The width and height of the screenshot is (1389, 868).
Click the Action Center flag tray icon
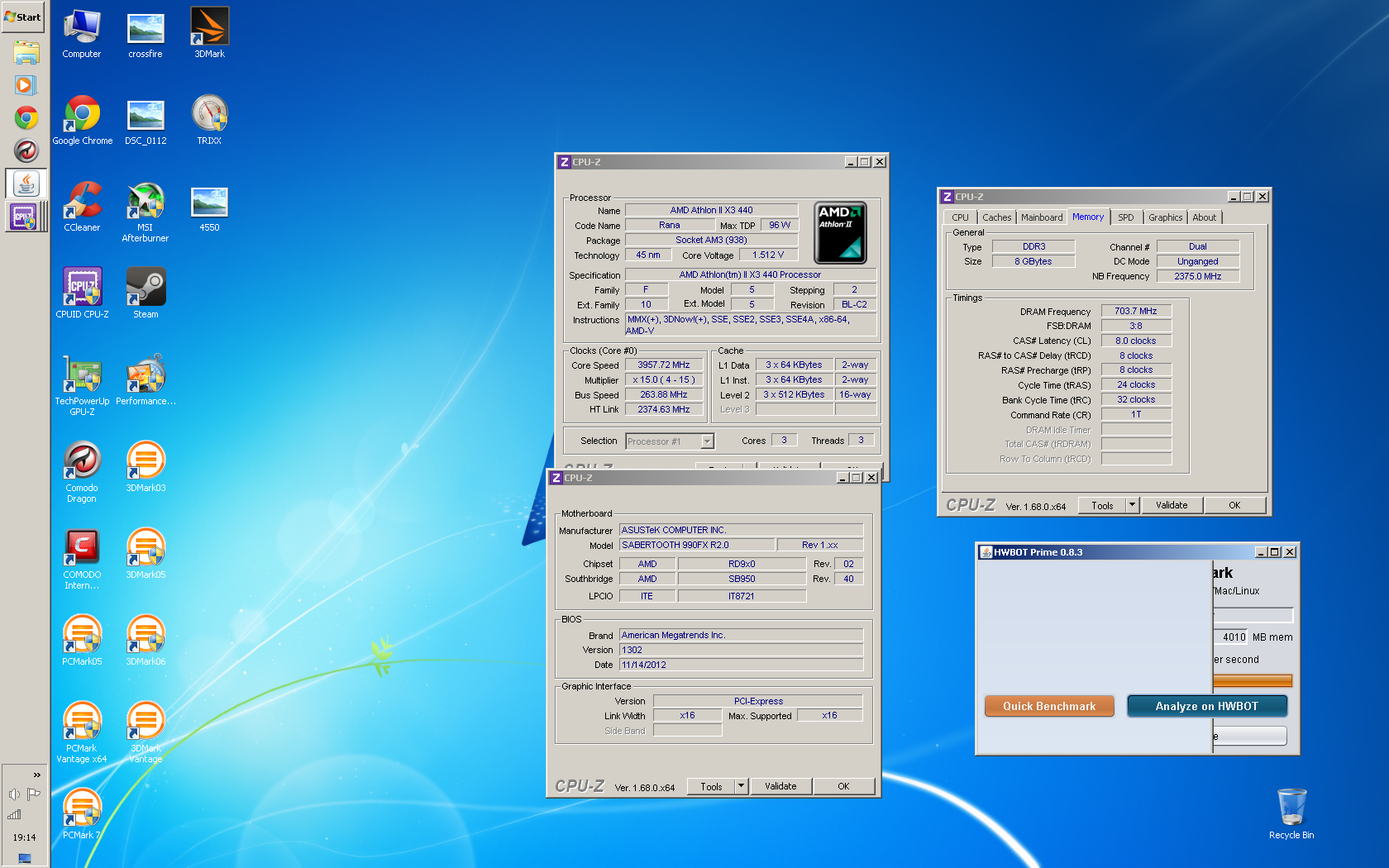34,794
